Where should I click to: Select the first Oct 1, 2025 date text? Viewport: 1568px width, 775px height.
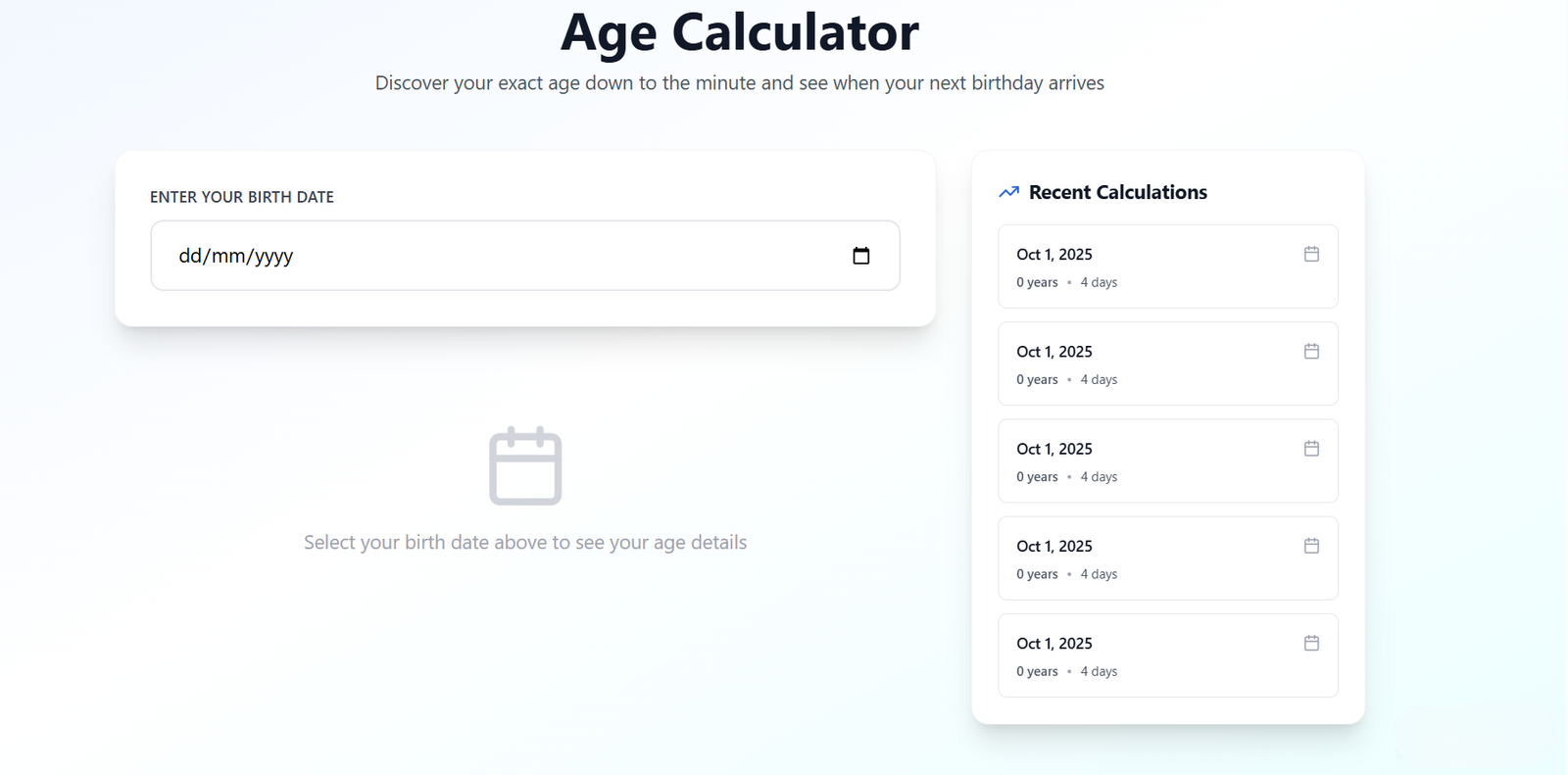point(1053,255)
